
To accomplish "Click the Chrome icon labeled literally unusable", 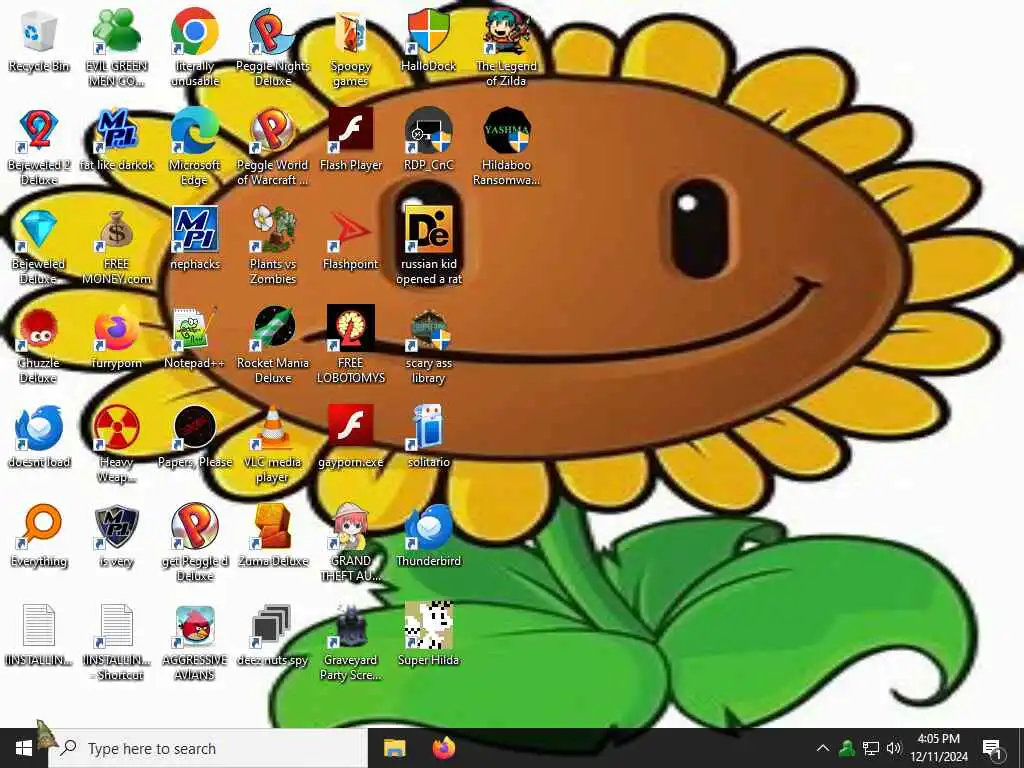I will point(194,31).
